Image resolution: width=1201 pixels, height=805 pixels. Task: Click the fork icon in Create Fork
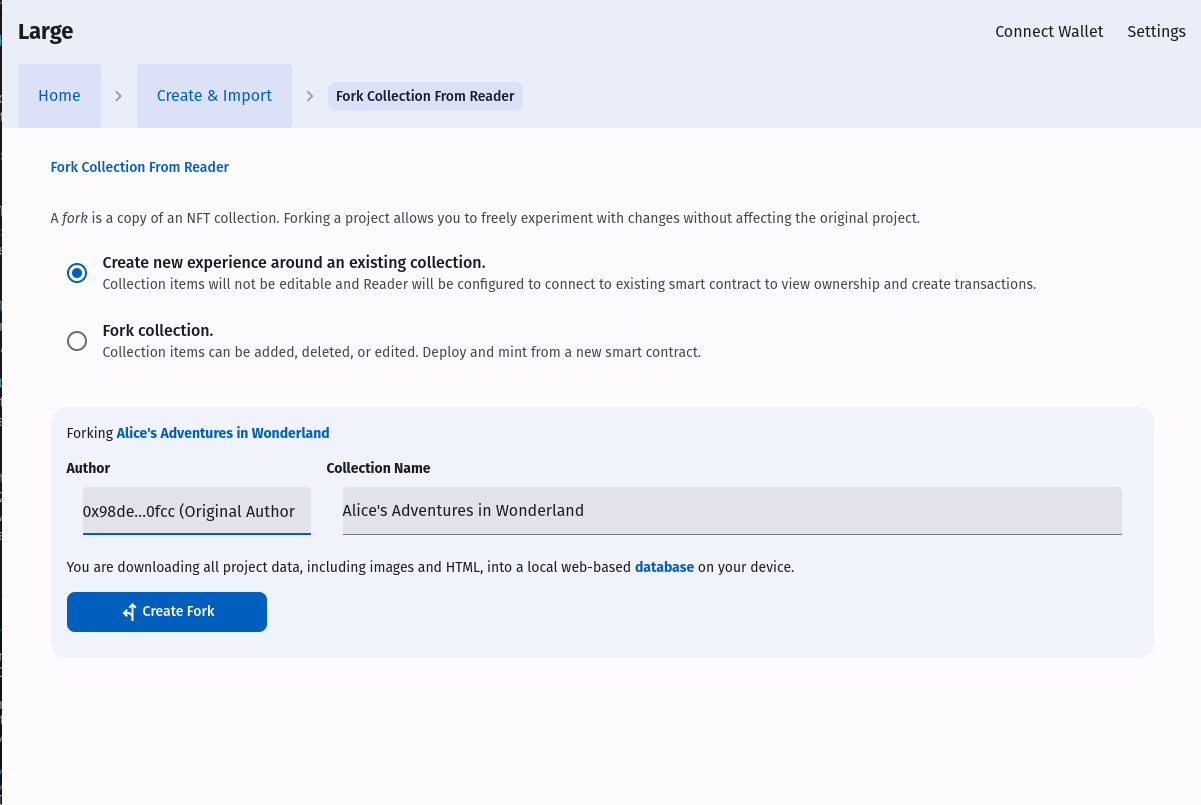coord(129,612)
